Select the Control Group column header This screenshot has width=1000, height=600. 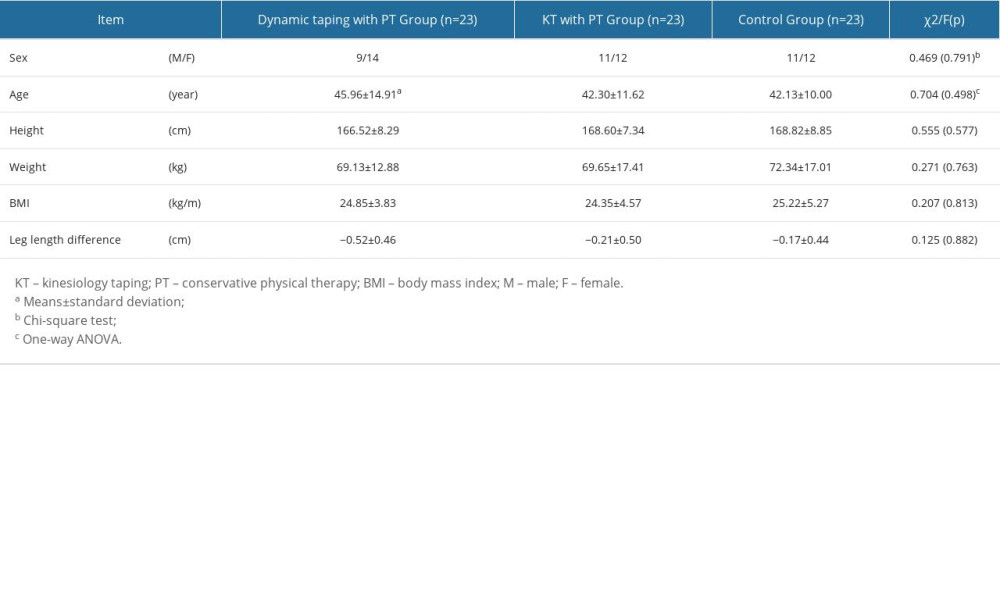click(x=800, y=19)
